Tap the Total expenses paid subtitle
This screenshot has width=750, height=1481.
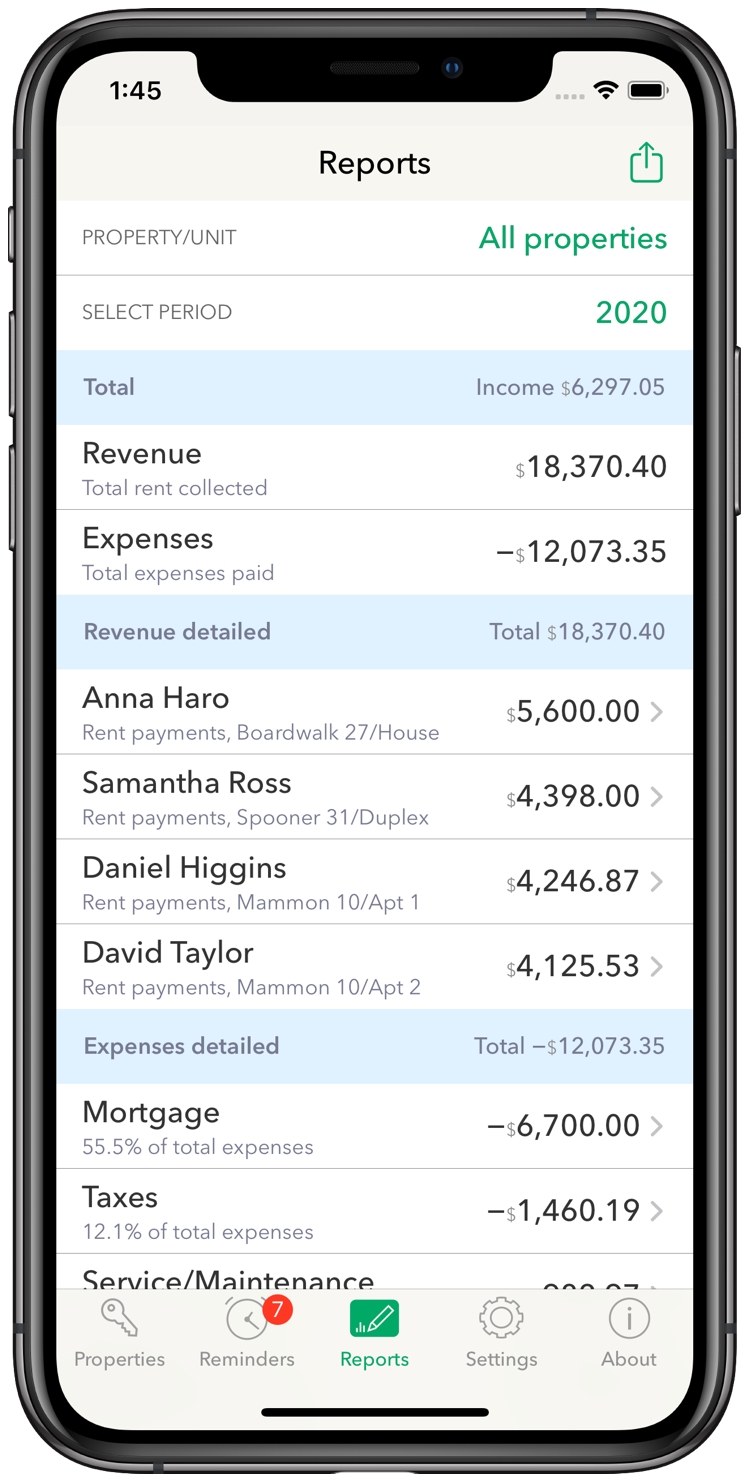click(x=178, y=573)
